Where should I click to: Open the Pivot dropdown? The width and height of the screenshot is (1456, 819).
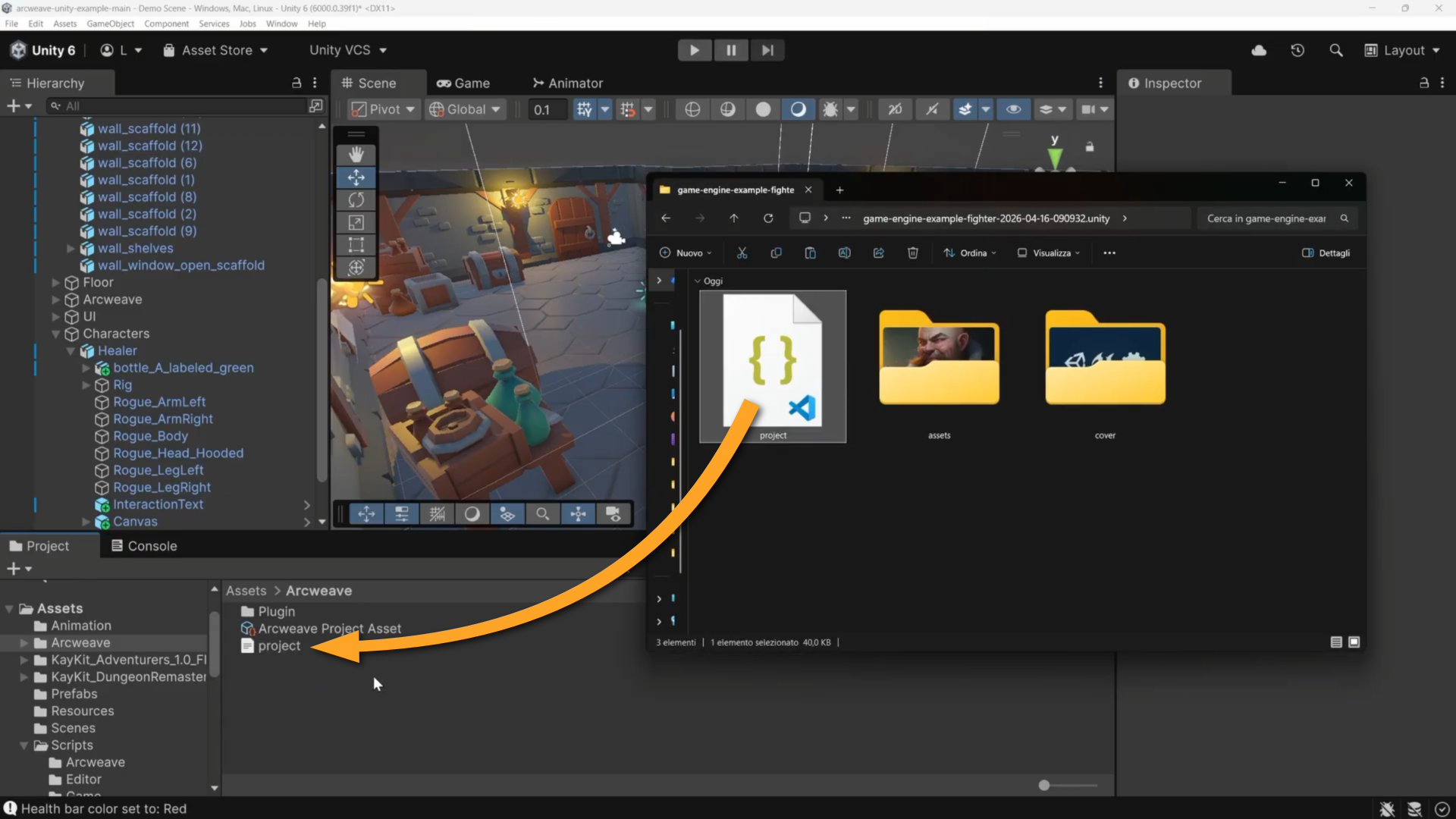(x=383, y=109)
